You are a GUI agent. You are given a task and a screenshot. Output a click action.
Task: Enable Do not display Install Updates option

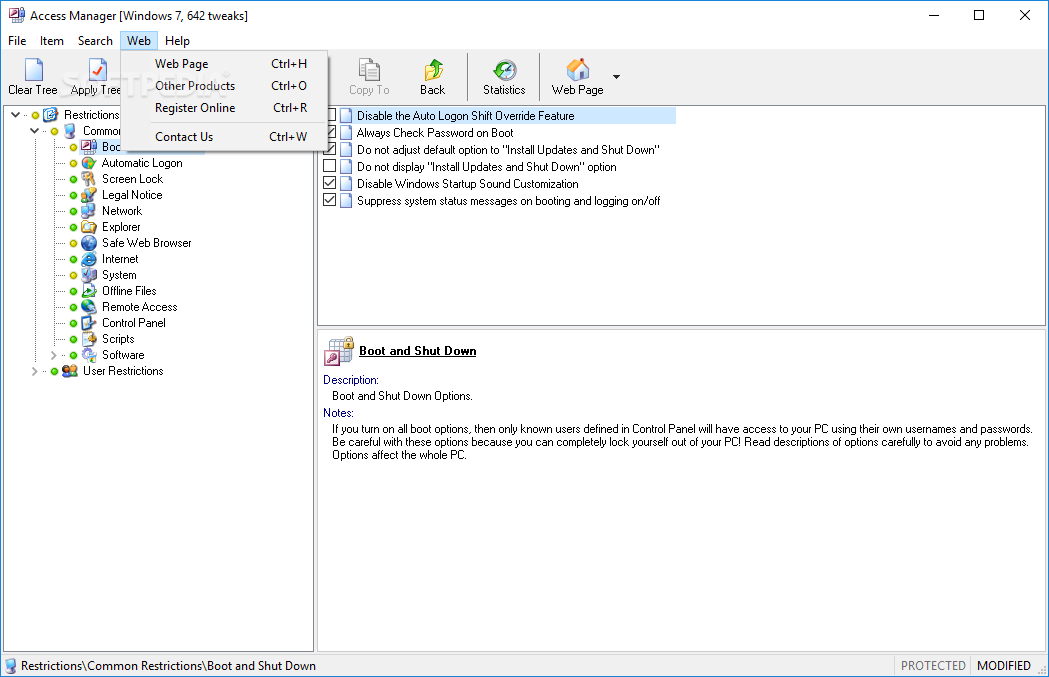click(x=330, y=166)
